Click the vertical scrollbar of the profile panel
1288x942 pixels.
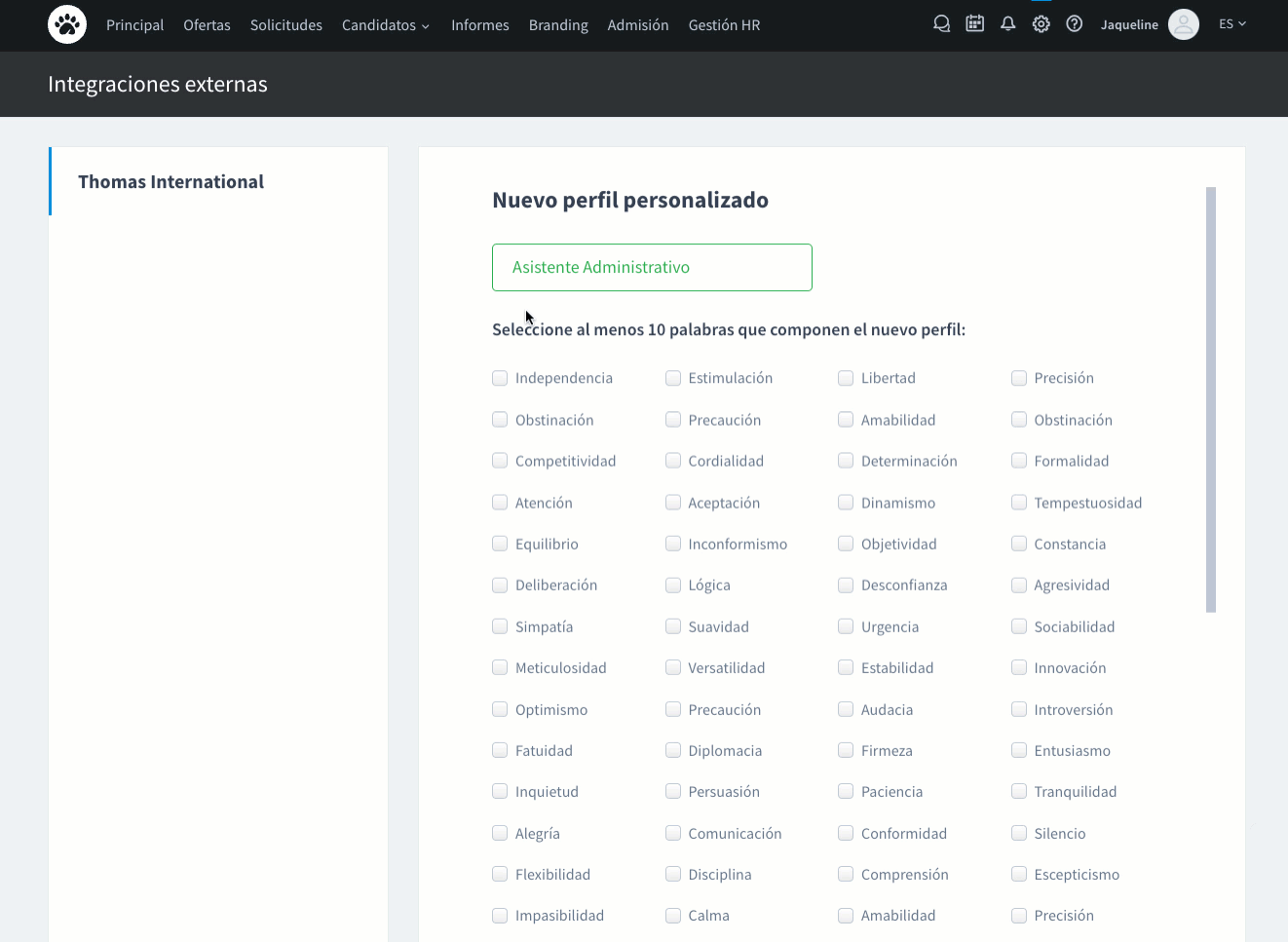(1211, 399)
